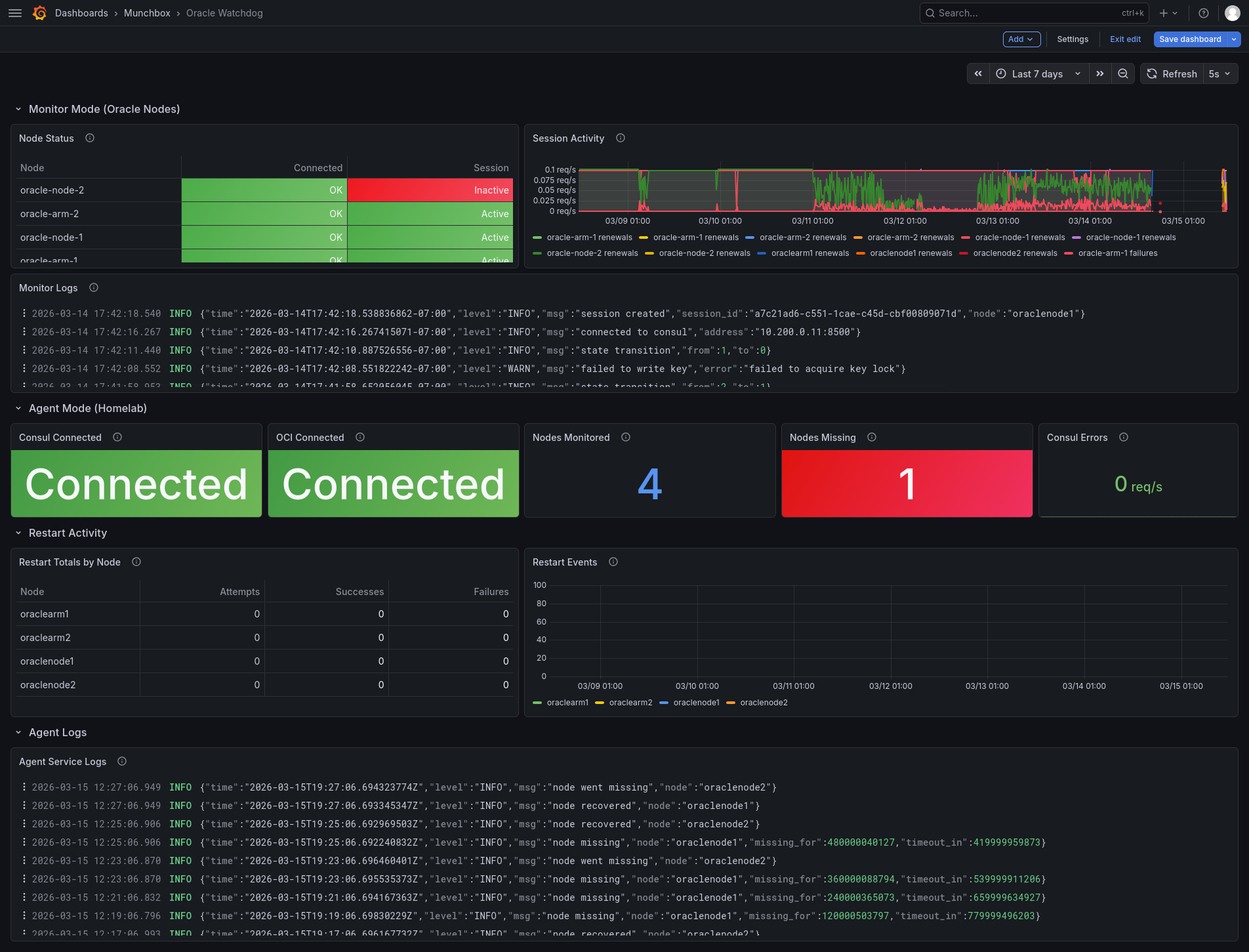Viewport: 1249px width, 952px height.
Task: Sort Node Status table by Connected column
Action: [x=317, y=168]
